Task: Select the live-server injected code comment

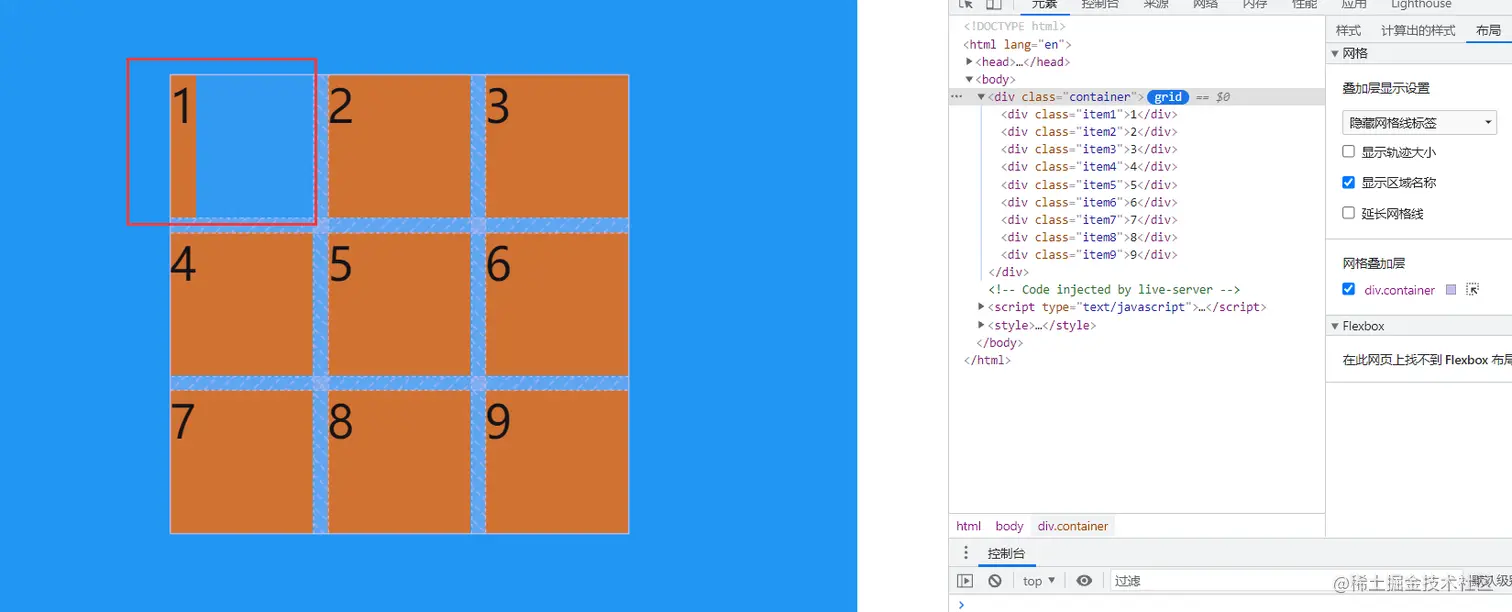Action: pyautogui.click(x=1114, y=290)
